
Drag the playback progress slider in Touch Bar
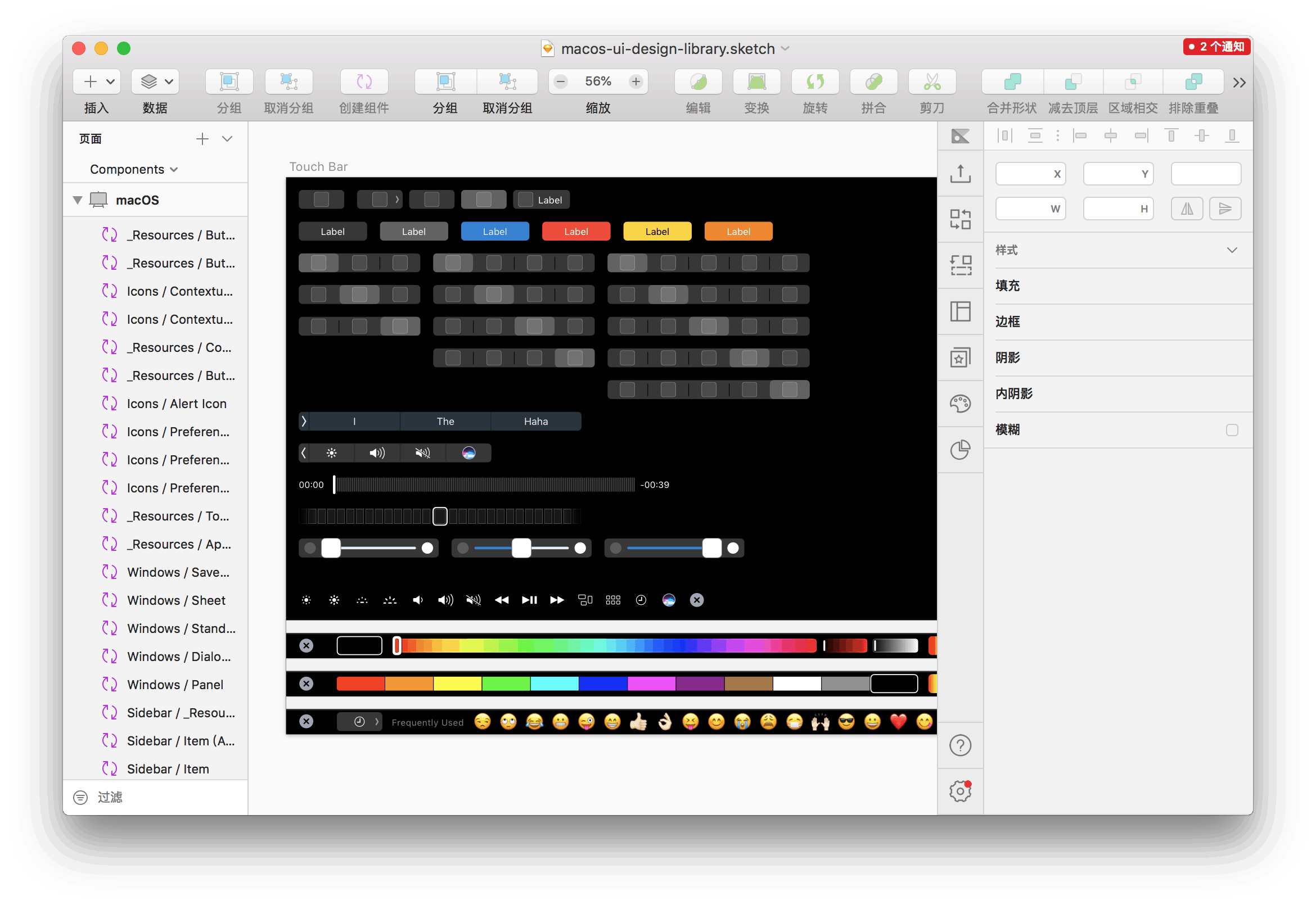(335, 484)
